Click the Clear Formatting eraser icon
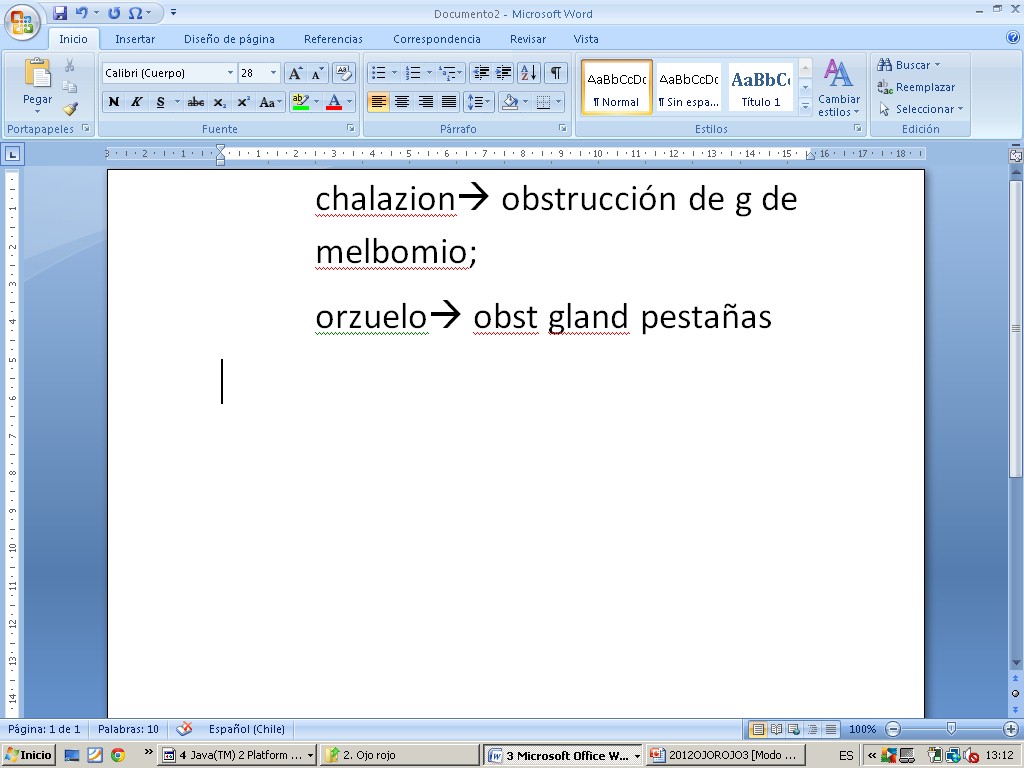 pos(344,73)
